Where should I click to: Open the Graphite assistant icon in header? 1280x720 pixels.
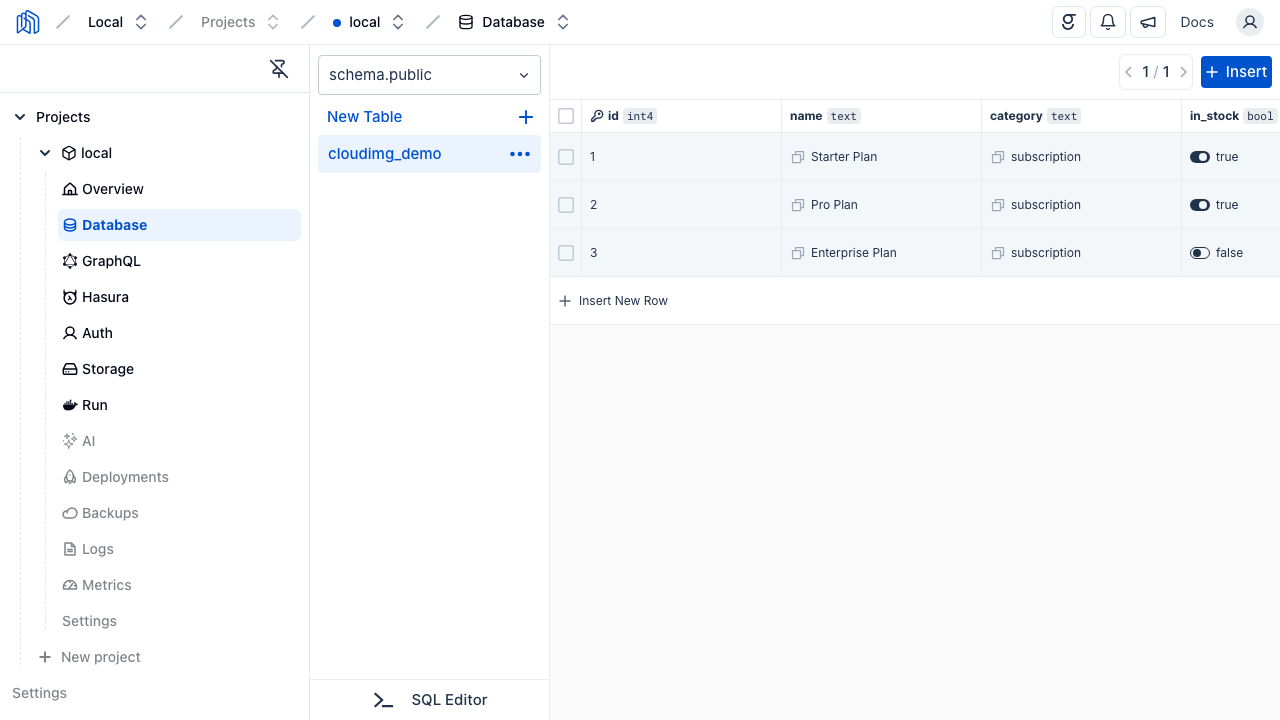[x=1069, y=22]
